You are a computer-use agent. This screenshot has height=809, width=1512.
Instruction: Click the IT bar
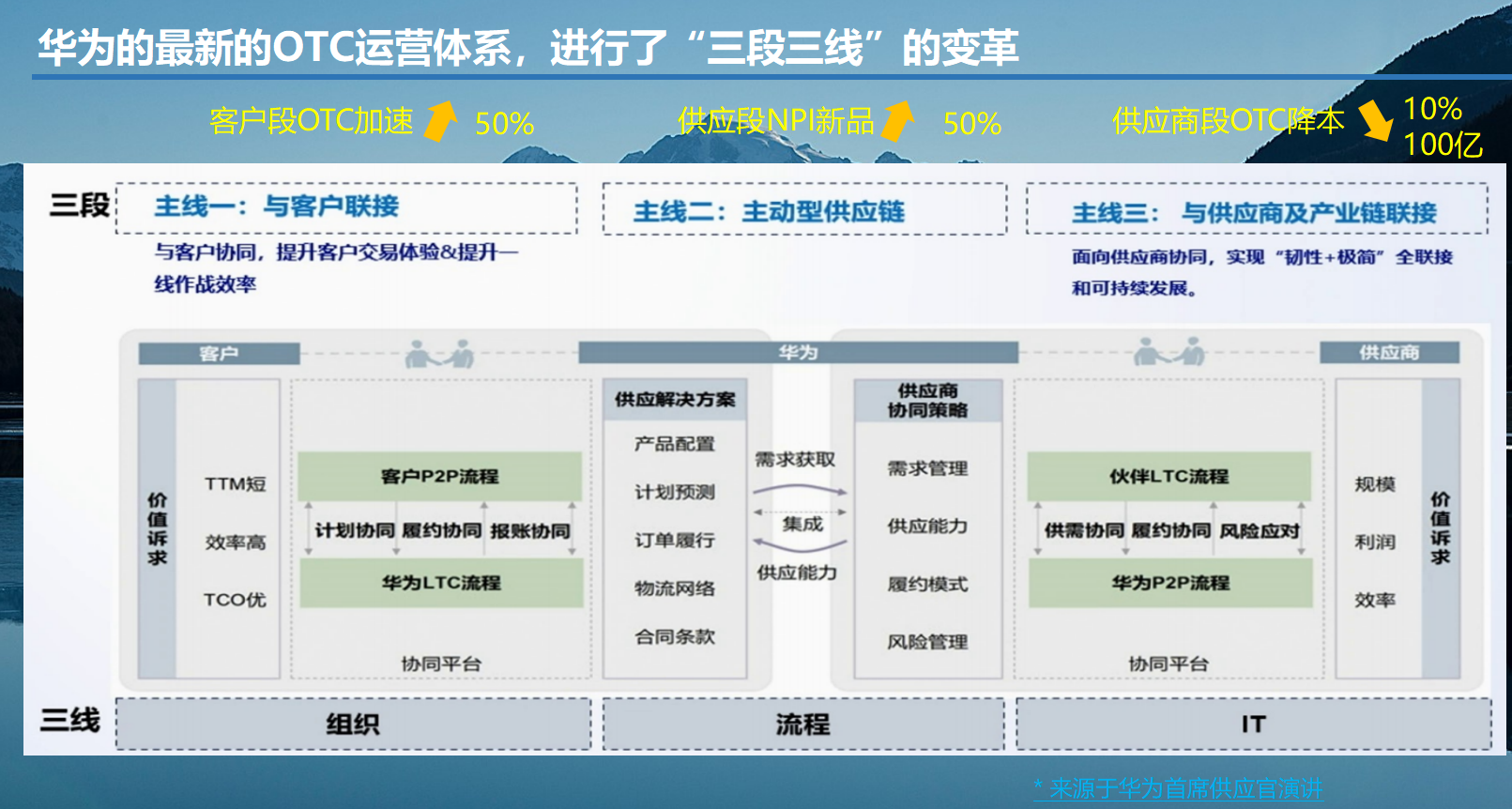click(x=1253, y=724)
